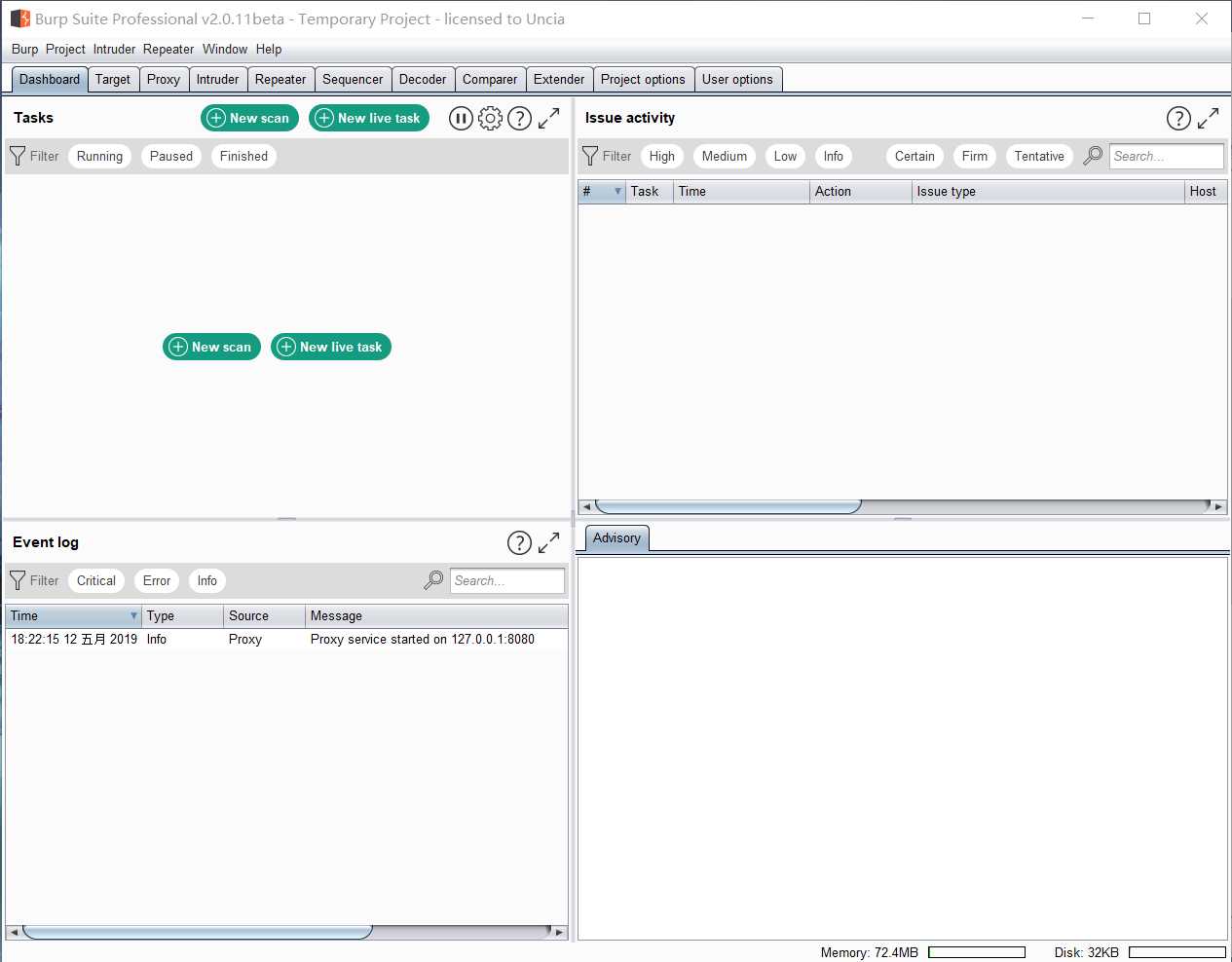The image size is (1232, 962).
Task: Switch to the User options tab
Action: [x=737, y=80]
